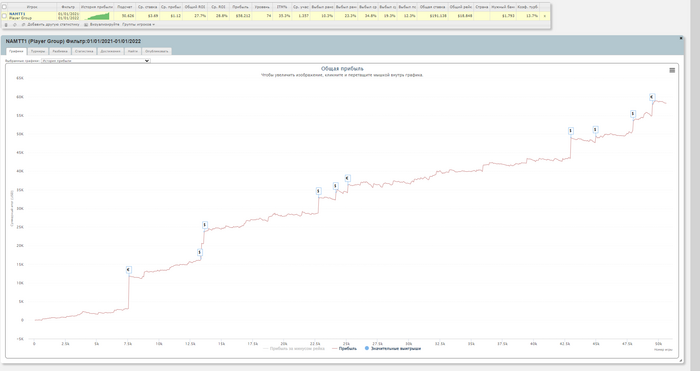Click the € win marker near the 60K peak

pyautogui.click(x=652, y=97)
